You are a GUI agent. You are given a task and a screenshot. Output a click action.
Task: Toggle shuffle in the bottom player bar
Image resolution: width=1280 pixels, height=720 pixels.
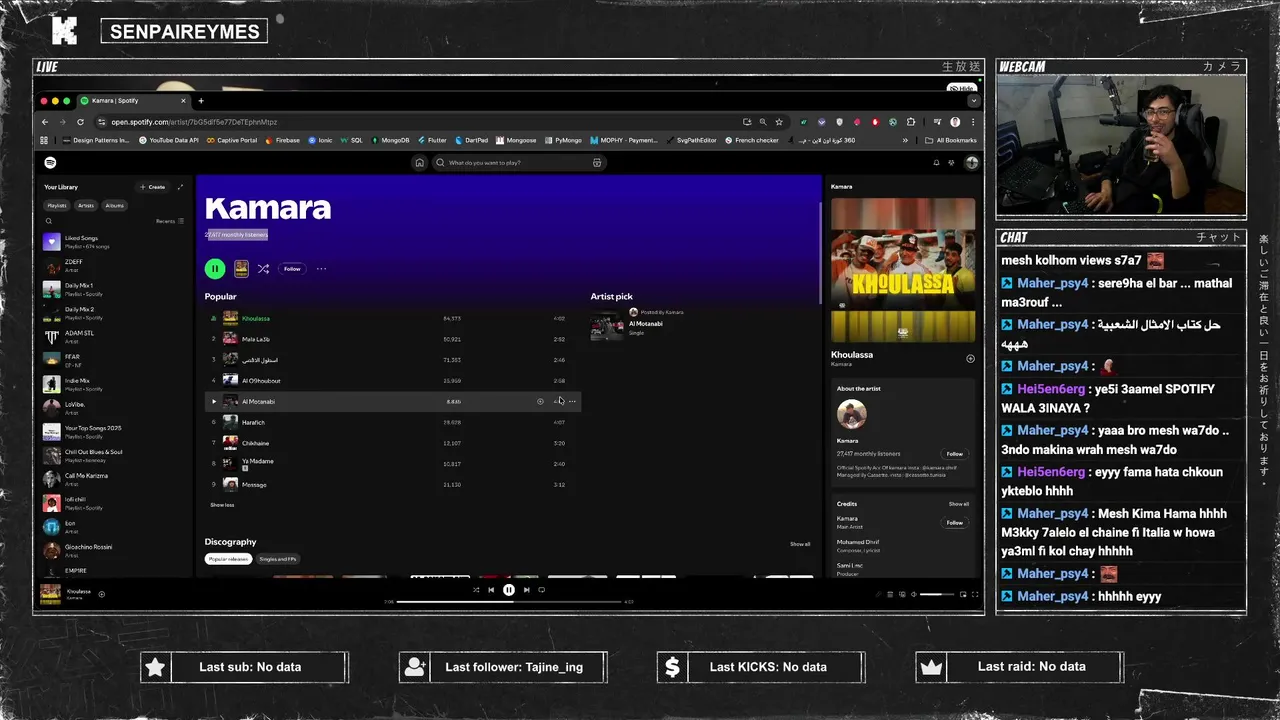point(476,590)
